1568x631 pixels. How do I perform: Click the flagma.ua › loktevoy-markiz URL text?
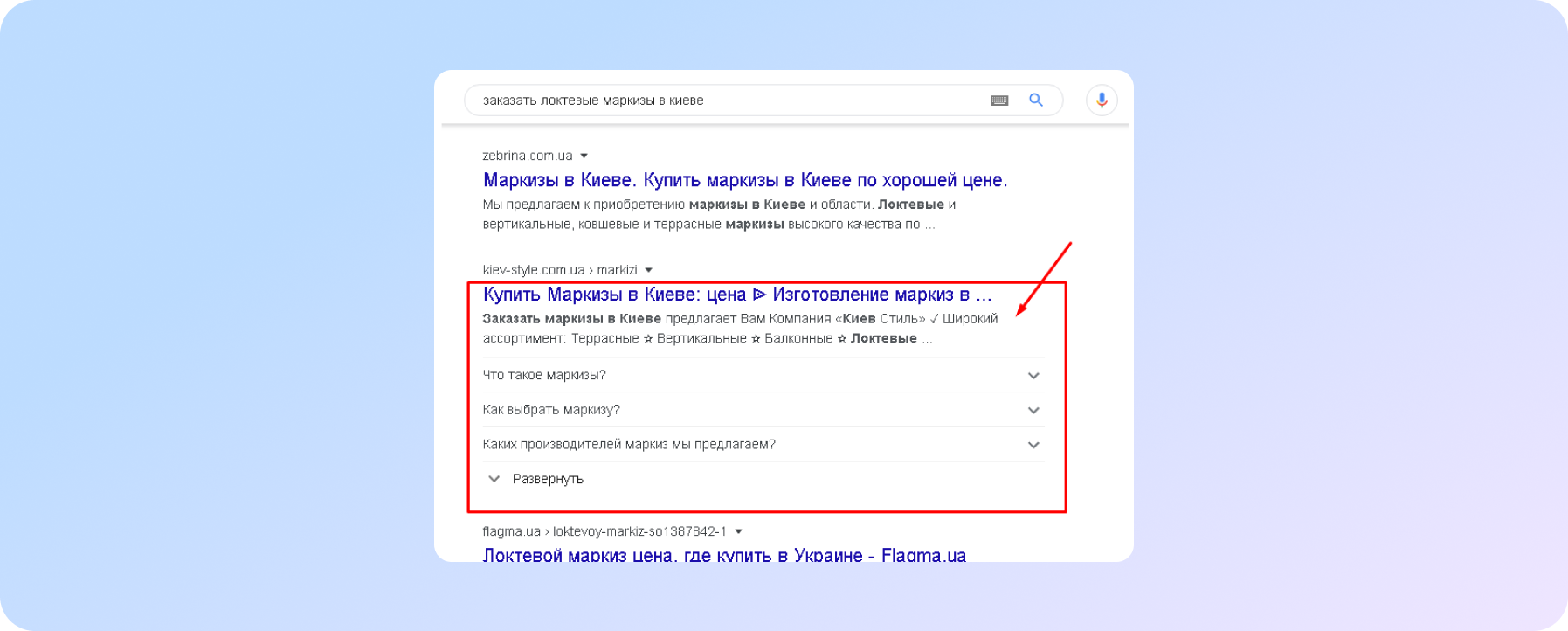[604, 531]
